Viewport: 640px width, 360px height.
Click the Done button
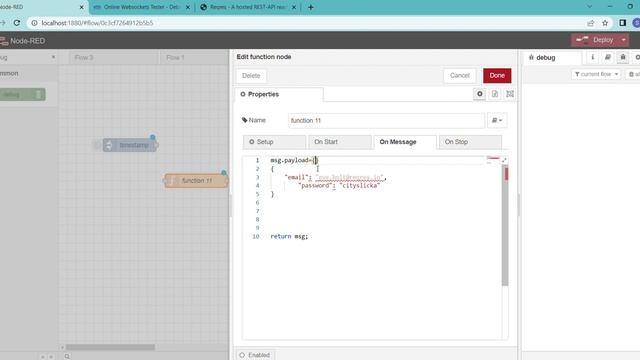coord(497,76)
